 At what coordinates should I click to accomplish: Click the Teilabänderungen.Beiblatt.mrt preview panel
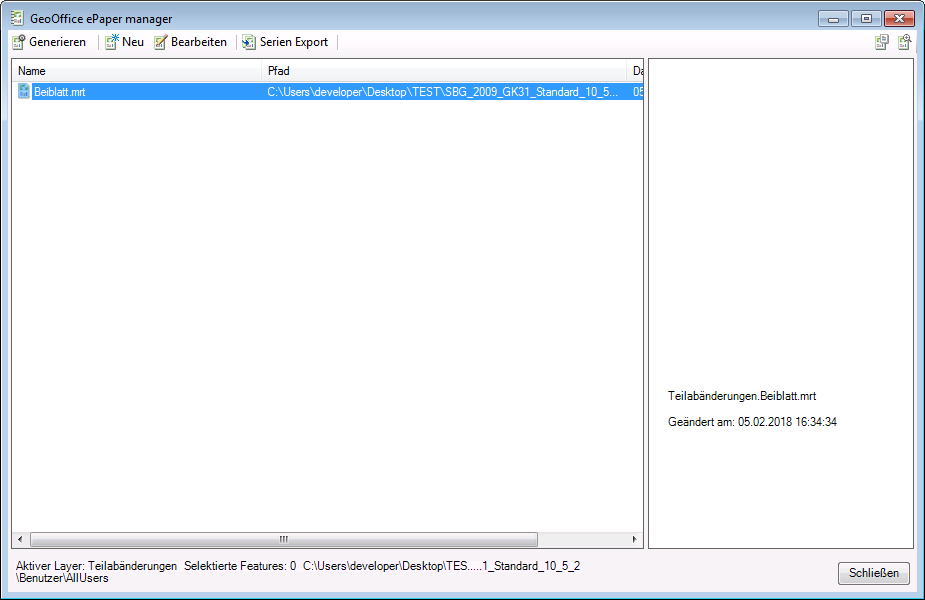click(x=742, y=396)
